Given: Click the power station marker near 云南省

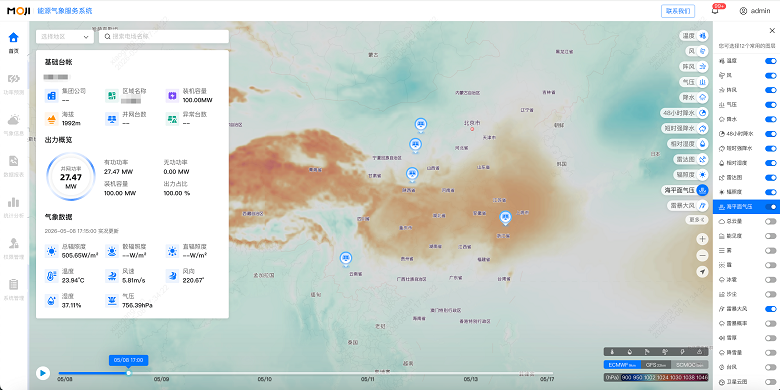Looking at the screenshot, I should [x=346, y=259].
